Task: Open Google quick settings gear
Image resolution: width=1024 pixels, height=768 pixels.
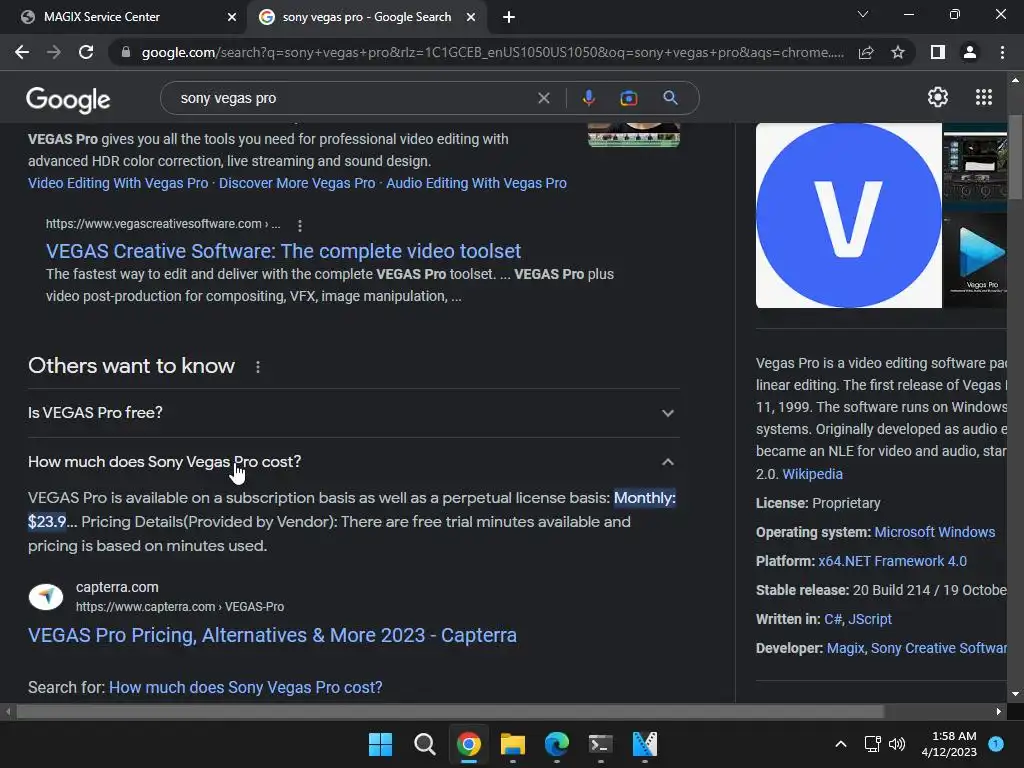Action: pyautogui.click(x=938, y=97)
